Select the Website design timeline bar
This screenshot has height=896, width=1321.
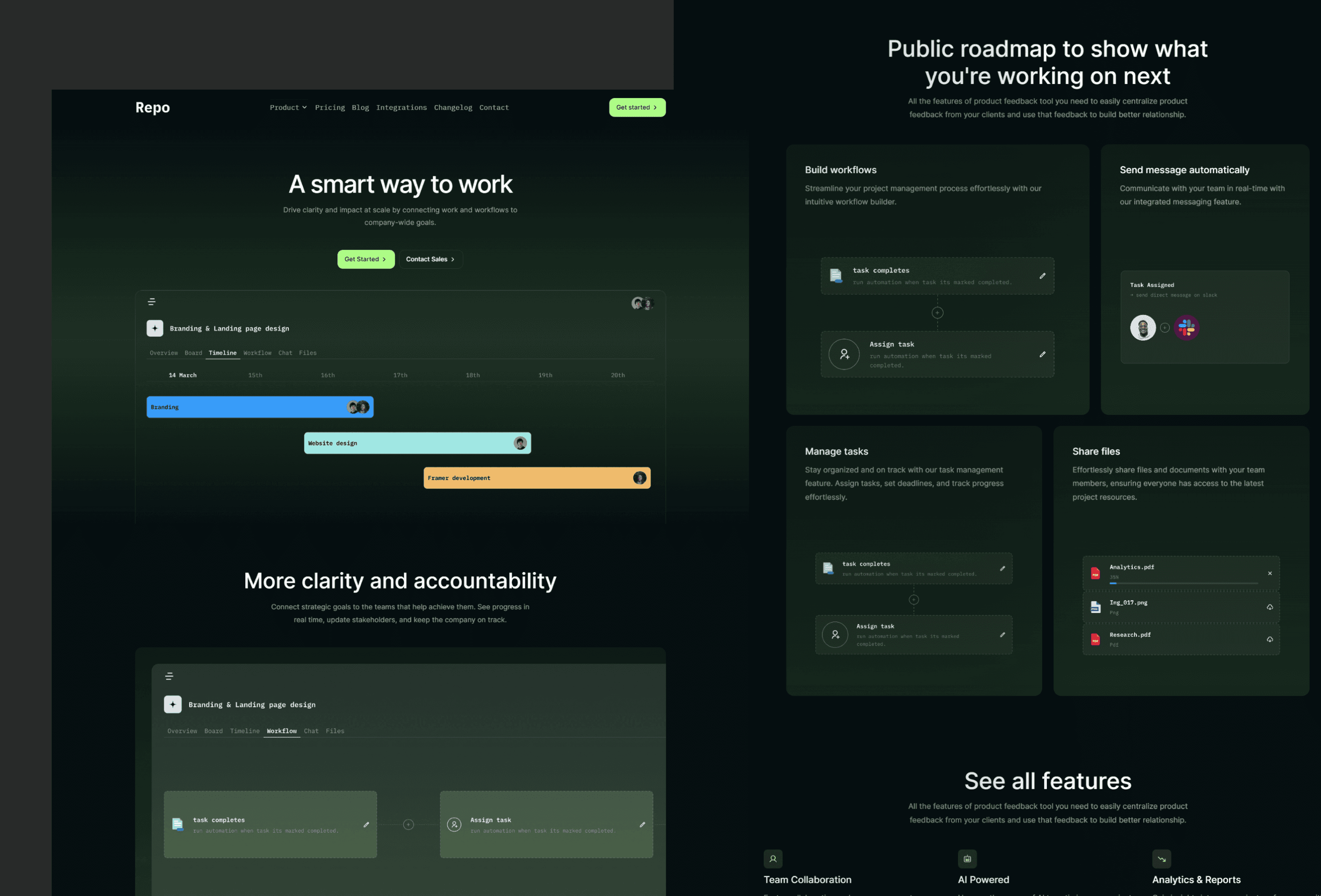pos(417,443)
